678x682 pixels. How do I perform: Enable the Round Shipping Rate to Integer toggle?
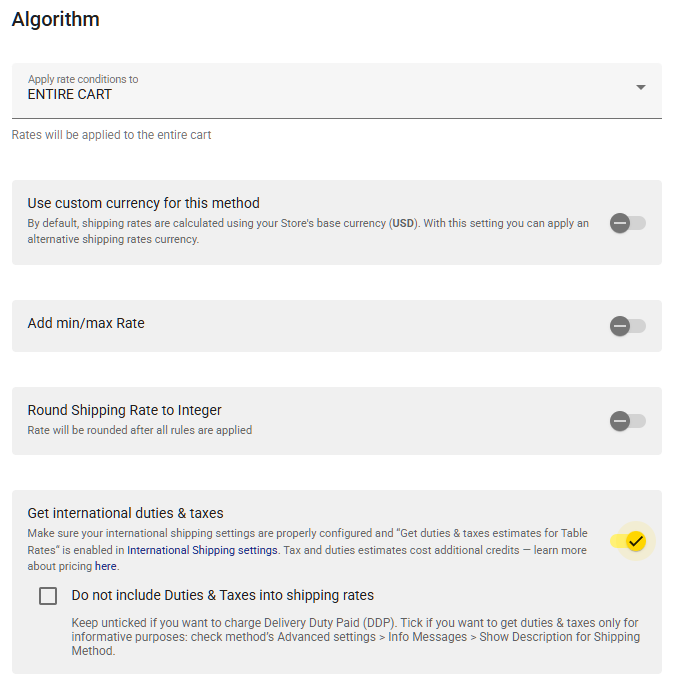click(x=628, y=421)
